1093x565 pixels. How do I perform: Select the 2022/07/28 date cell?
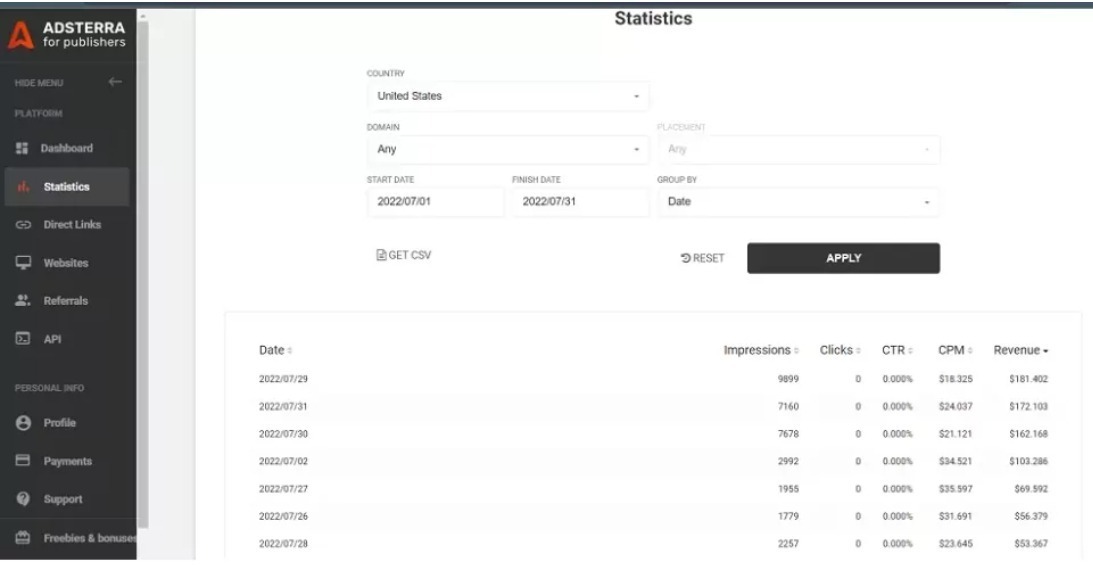click(x=283, y=543)
